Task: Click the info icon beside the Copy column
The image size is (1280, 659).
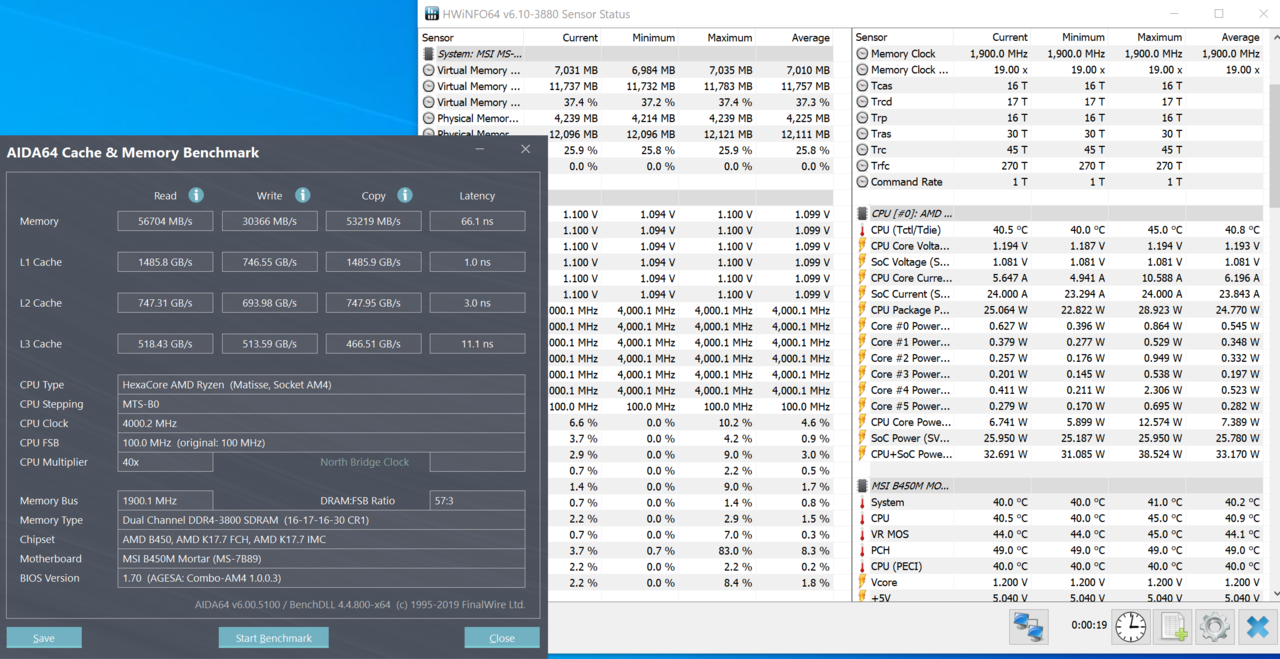Action: pyautogui.click(x=405, y=195)
